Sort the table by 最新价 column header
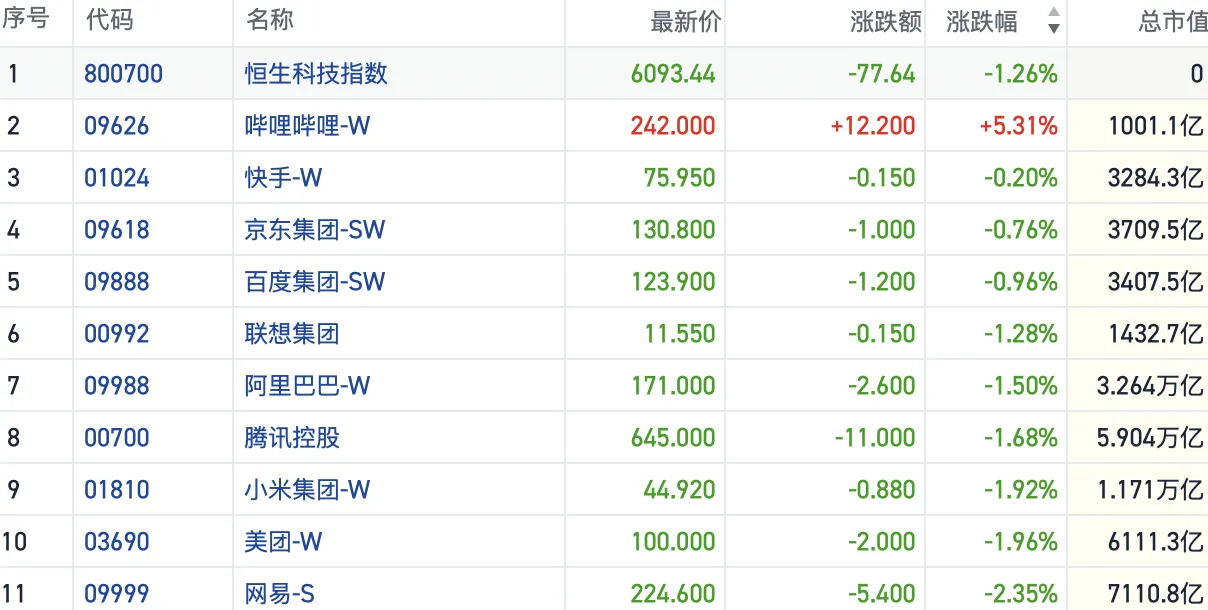Viewport: 1208px width, 610px height. click(685, 21)
